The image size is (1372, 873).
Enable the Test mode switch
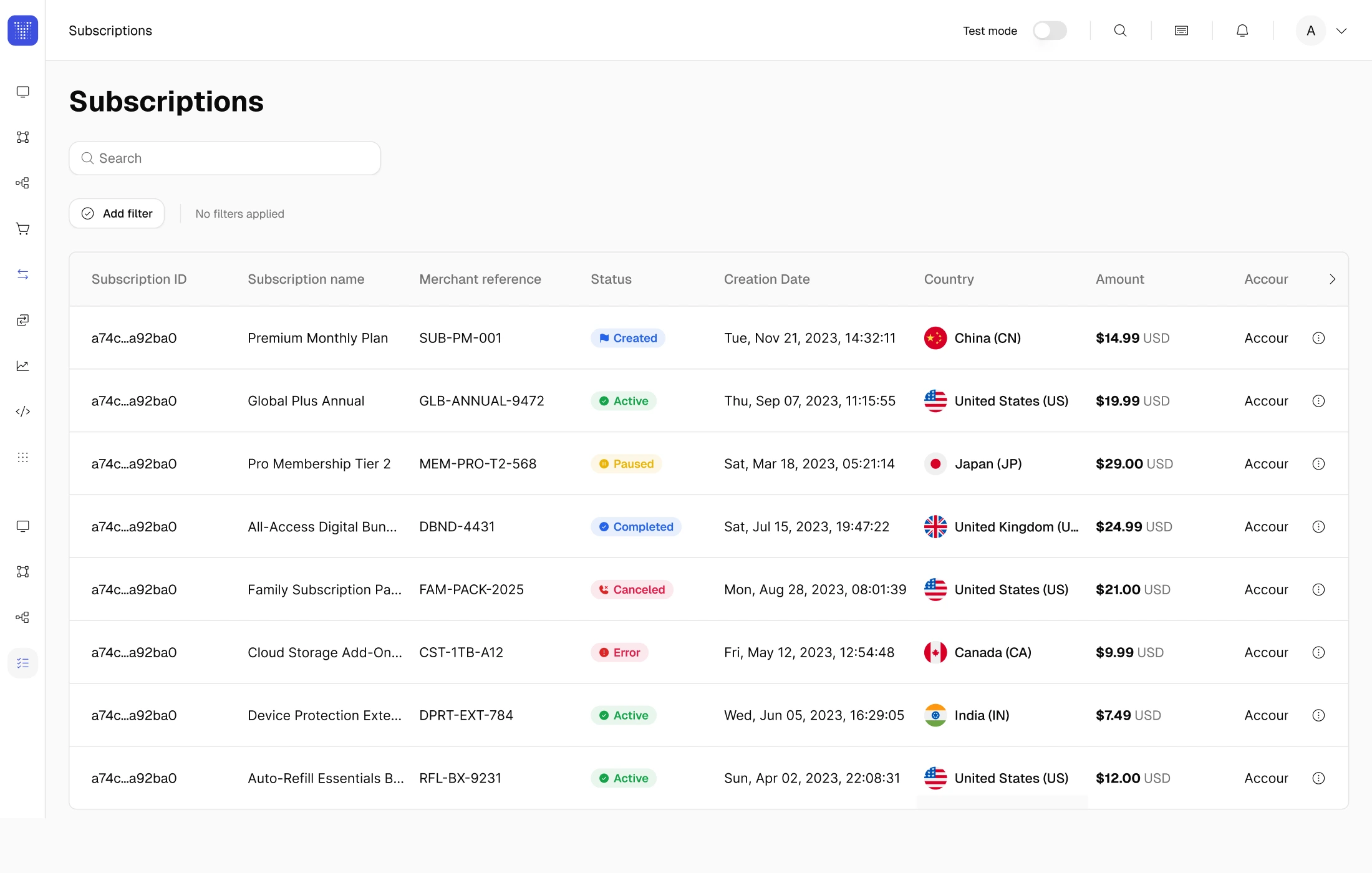pyautogui.click(x=1050, y=31)
